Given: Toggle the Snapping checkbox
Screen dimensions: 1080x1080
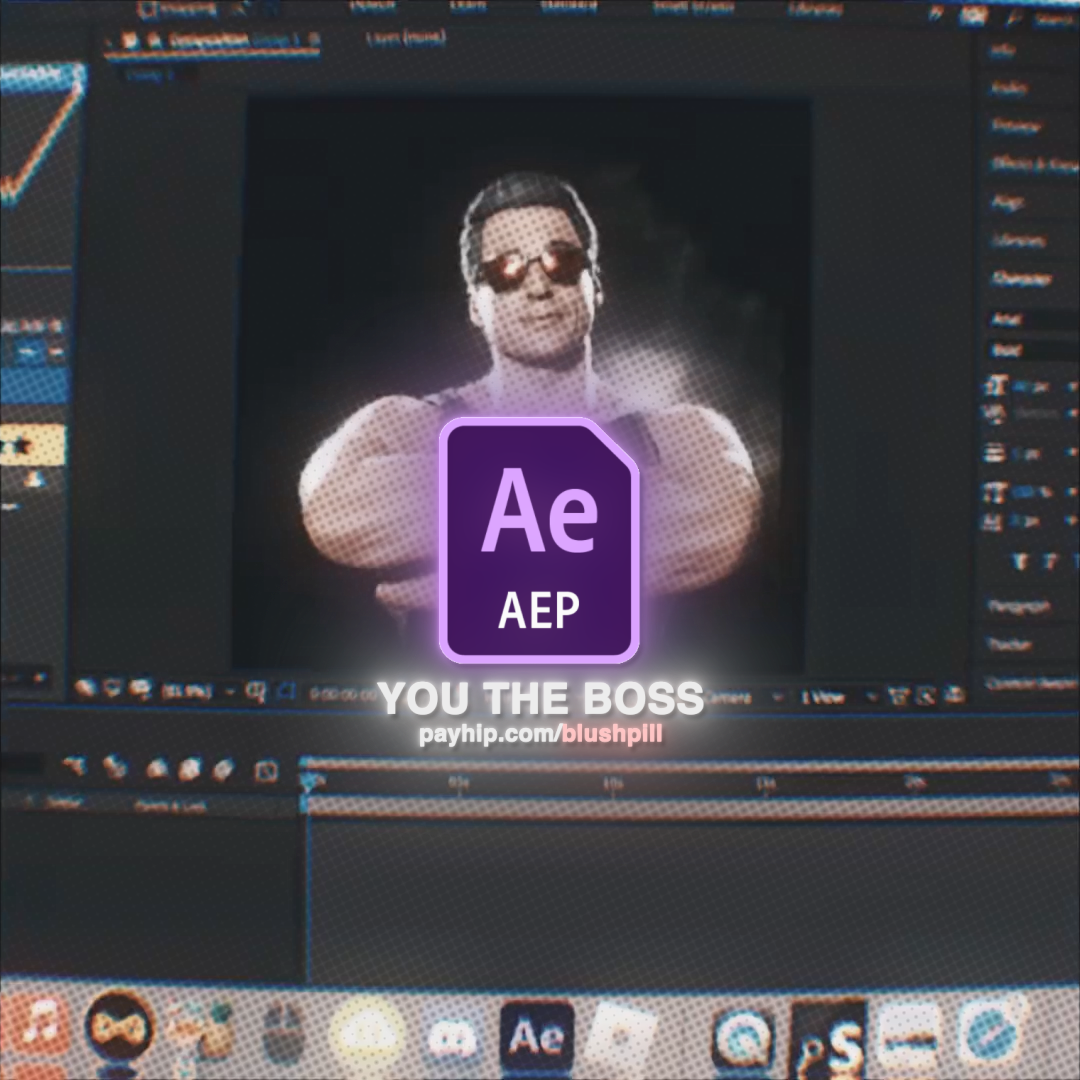Looking at the screenshot, I should tap(146, 10).
